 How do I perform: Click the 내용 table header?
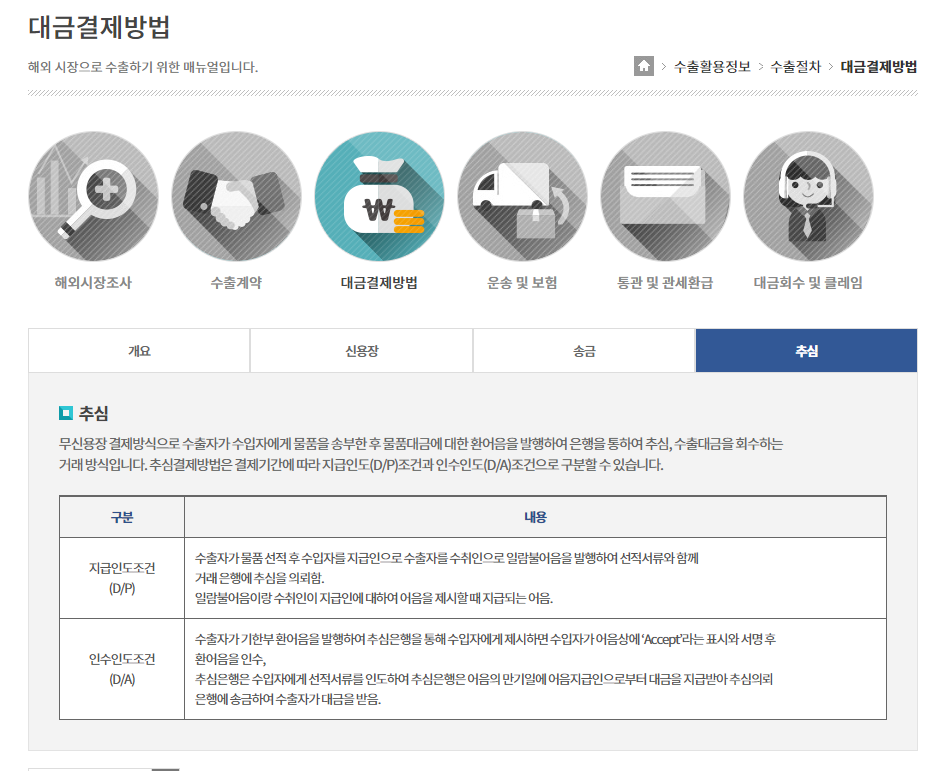click(x=536, y=517)
